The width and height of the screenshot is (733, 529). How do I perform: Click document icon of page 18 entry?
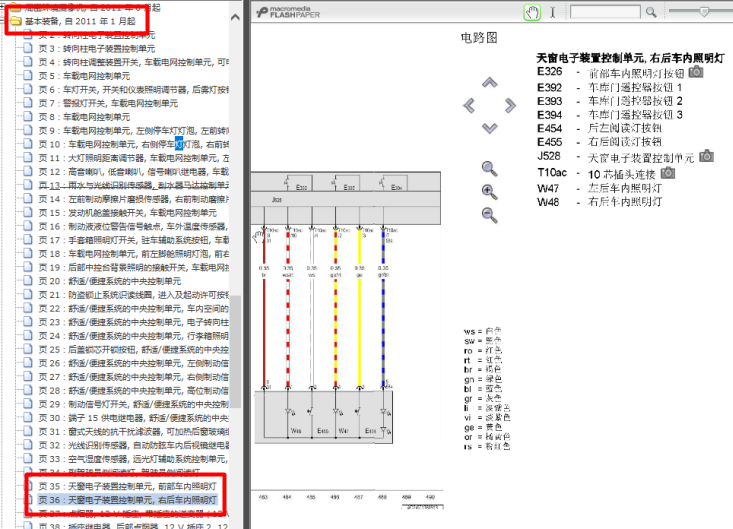pos(28,253)
